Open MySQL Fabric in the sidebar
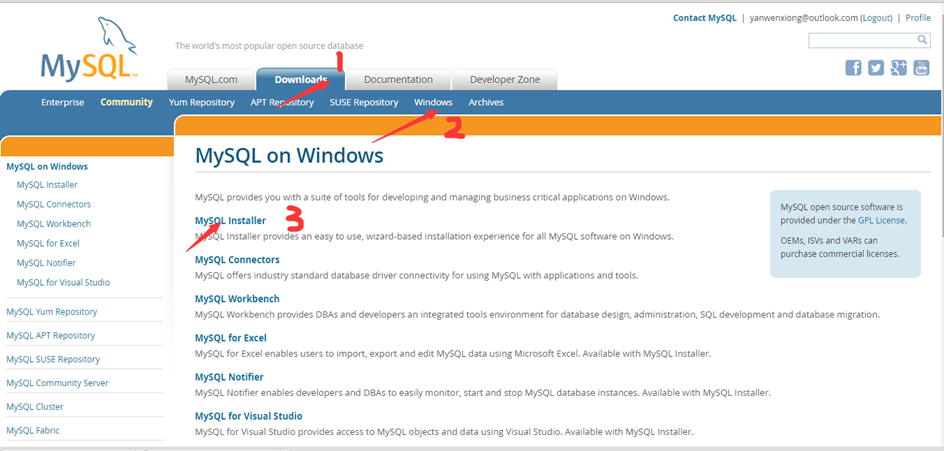This screenshot has width=944, height=451. pos(33,431)
